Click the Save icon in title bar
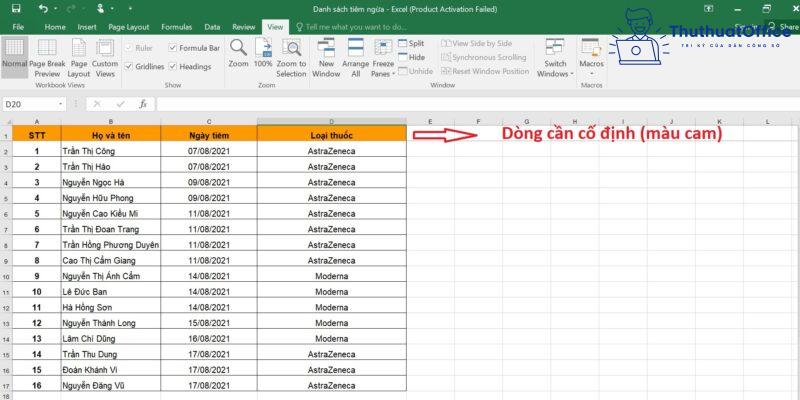The image size is (800, 400). click(16, 8)
